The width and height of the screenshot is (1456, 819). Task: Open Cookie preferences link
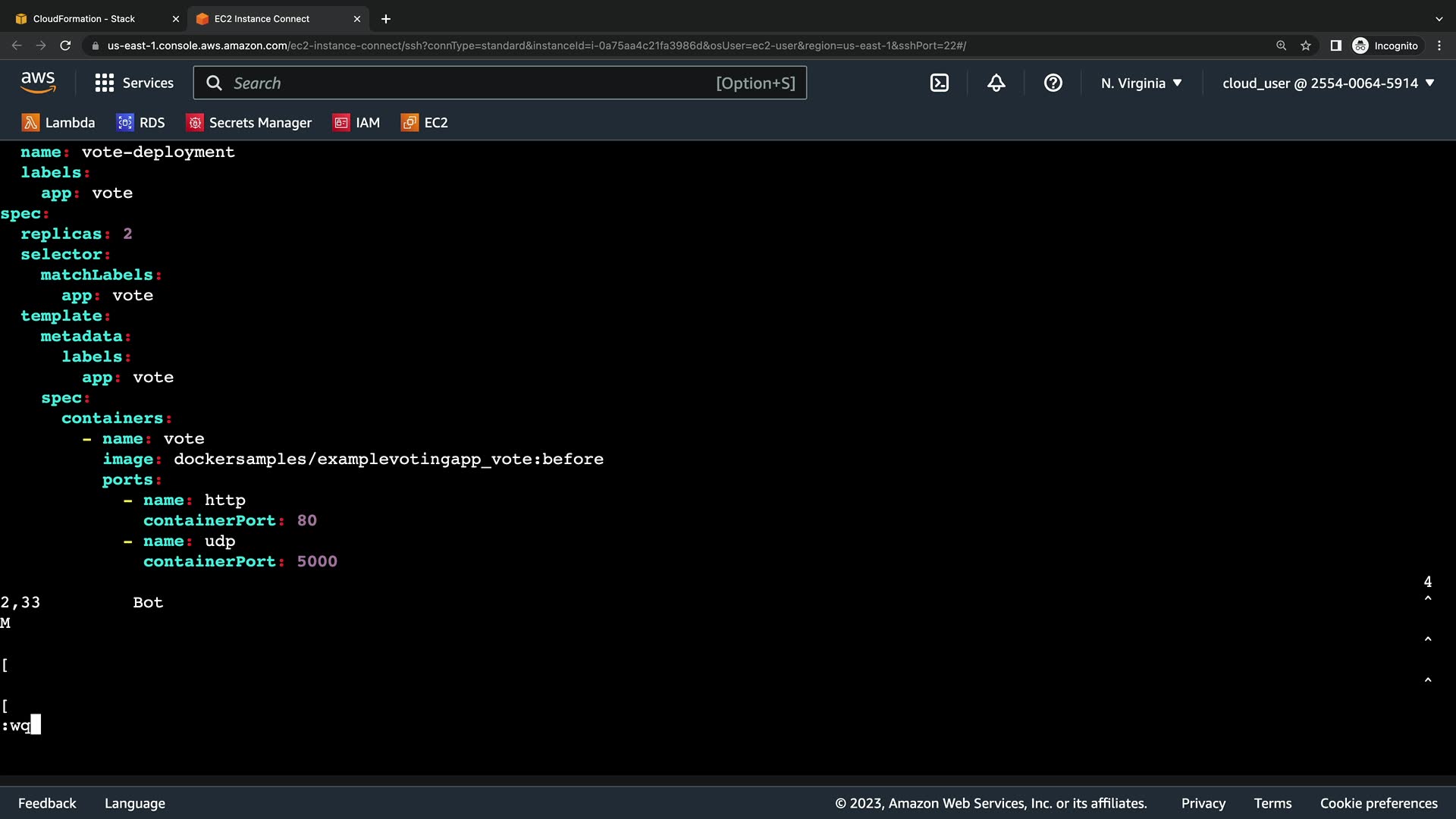tap(1378, 803)
